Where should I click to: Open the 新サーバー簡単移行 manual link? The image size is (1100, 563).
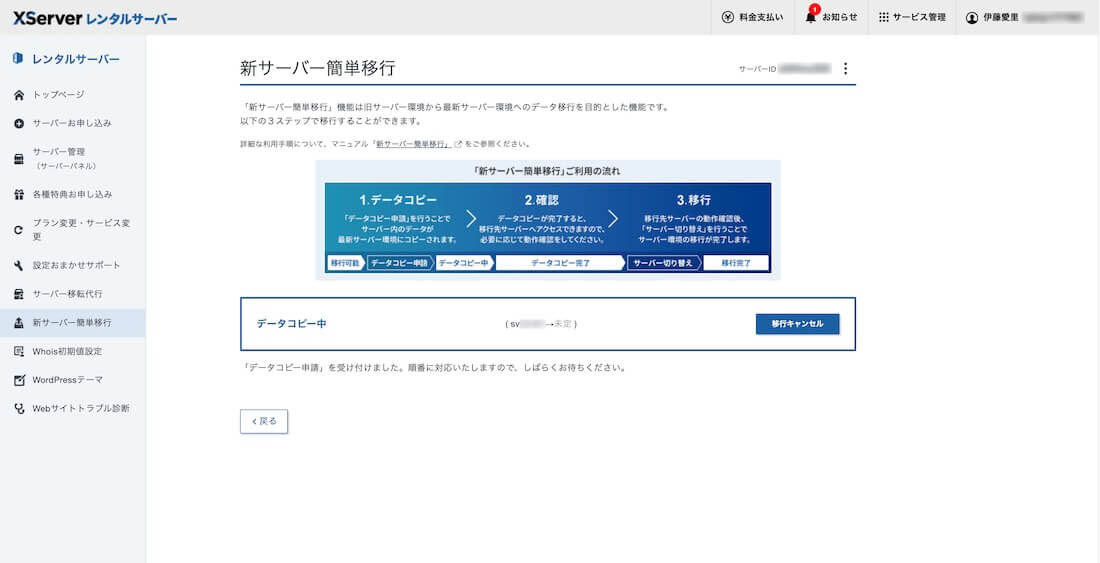click(x=412, y=144)
